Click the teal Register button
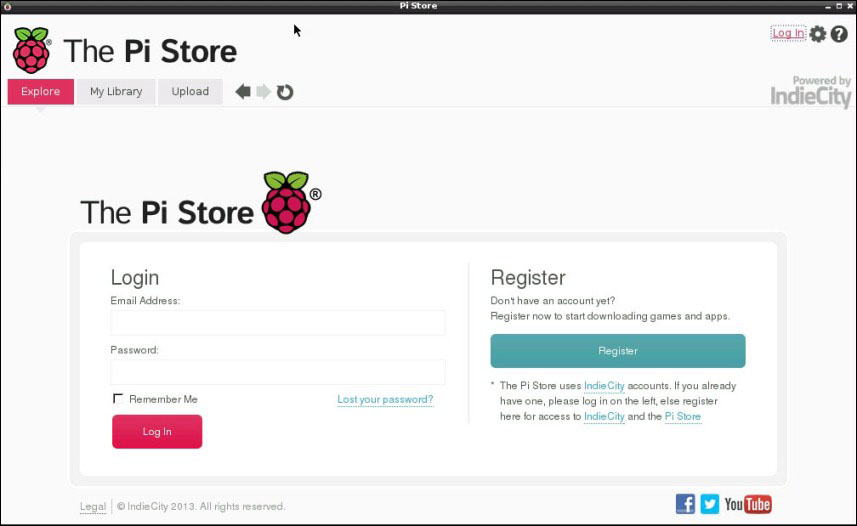857x526 pixels. (618, 351)
